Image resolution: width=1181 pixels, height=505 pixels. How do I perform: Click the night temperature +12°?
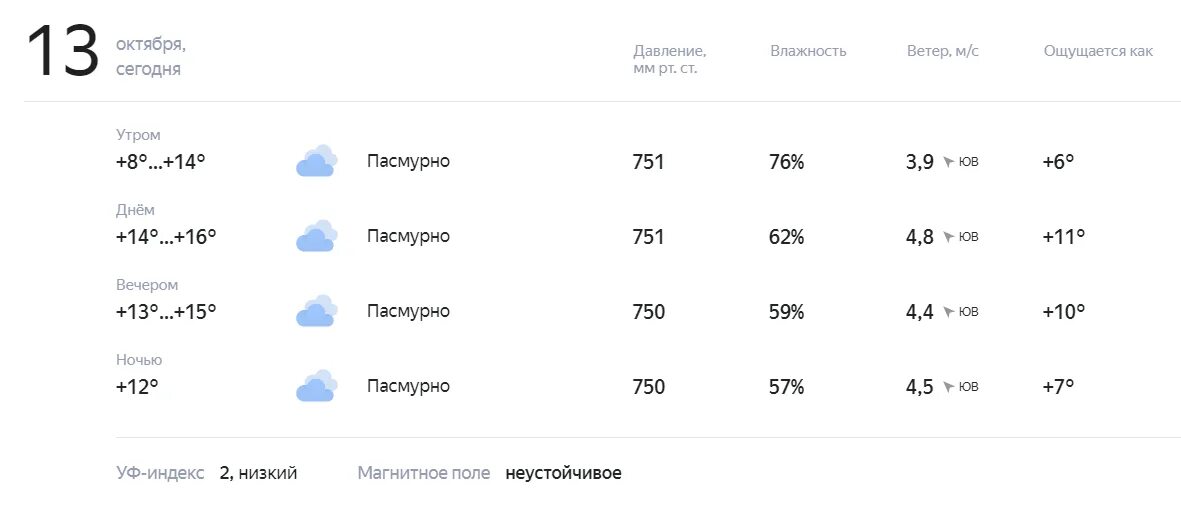137,387
